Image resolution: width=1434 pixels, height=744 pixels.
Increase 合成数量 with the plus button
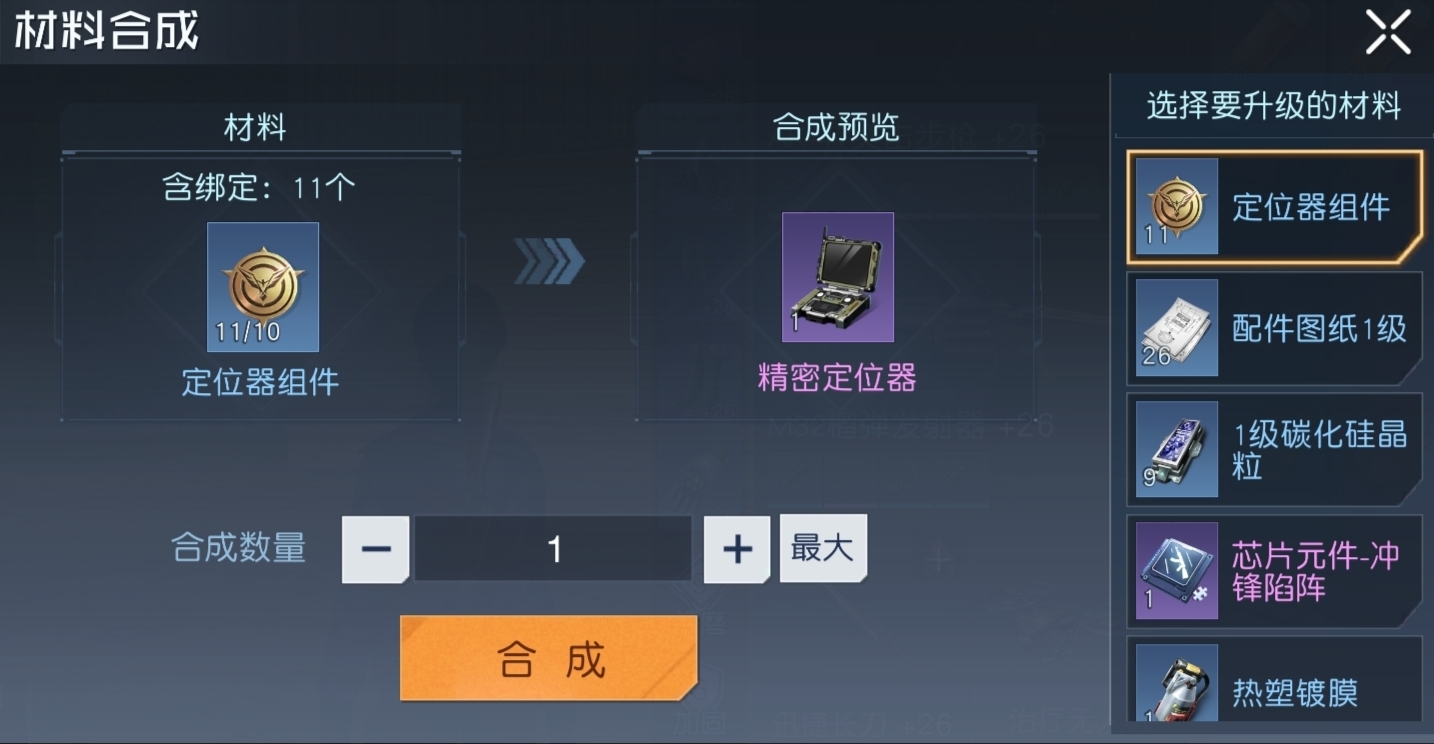pos(737,549)
